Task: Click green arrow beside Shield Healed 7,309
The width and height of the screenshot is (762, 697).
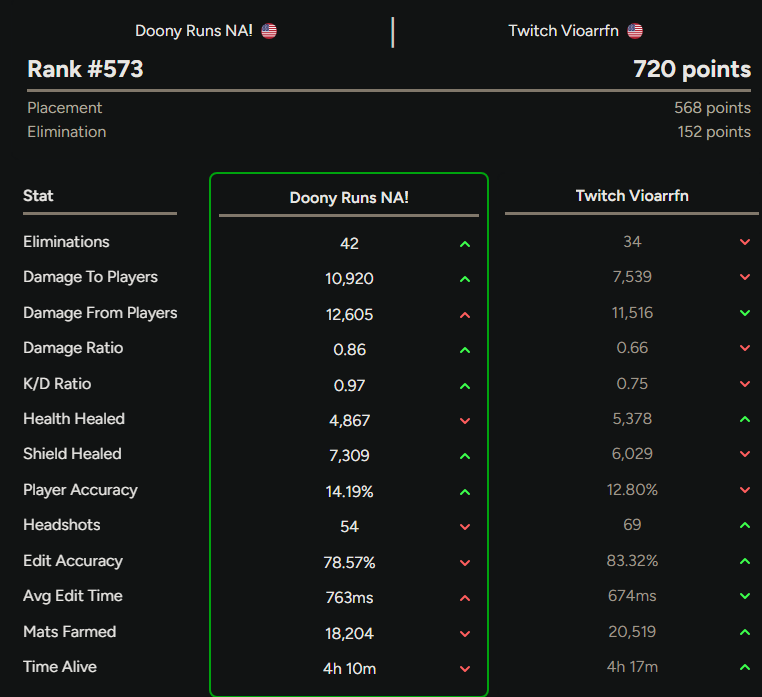Action: [465, 456]
